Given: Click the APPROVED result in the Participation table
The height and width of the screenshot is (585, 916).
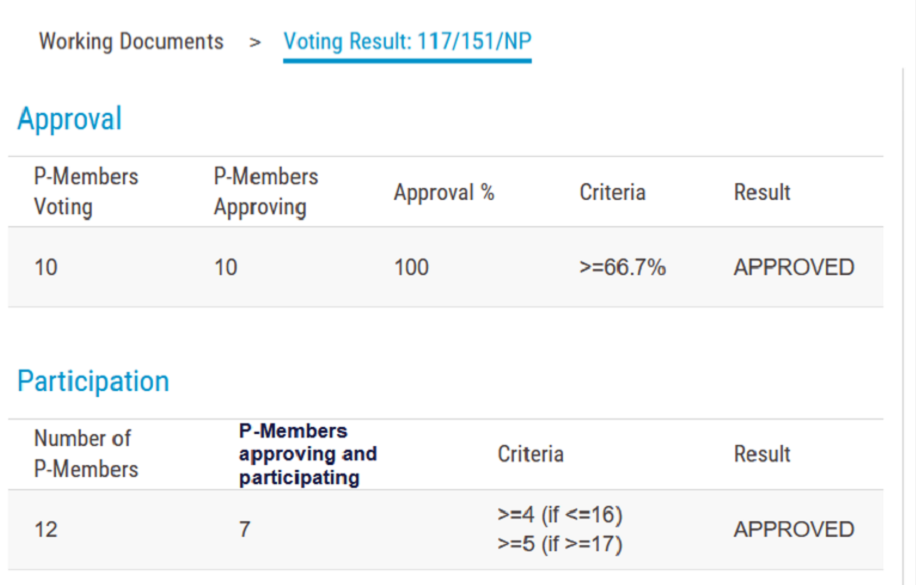Looking at the screenshot, I should point(794,529).
